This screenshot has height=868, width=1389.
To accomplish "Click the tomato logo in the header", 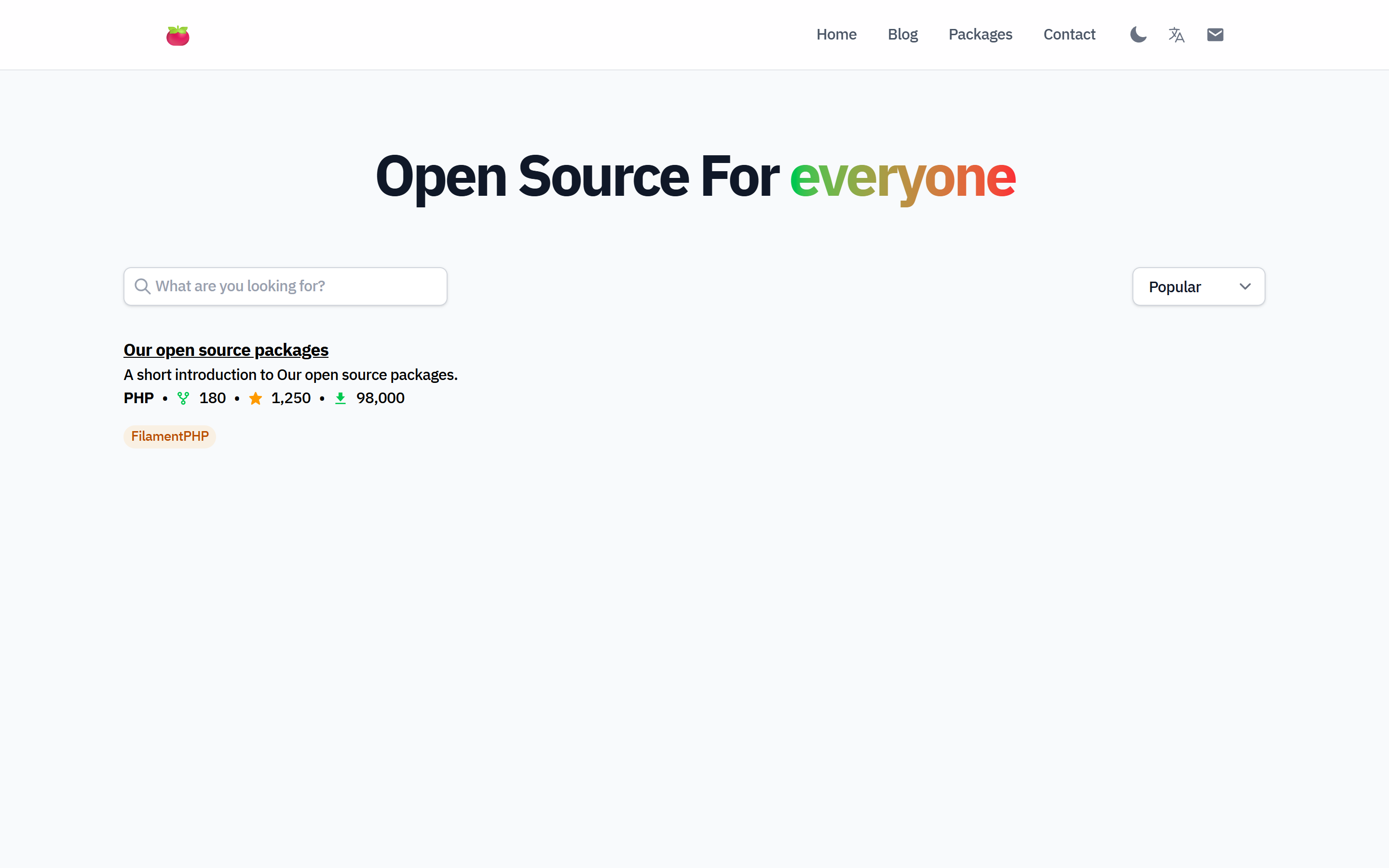I will point(178,36).
